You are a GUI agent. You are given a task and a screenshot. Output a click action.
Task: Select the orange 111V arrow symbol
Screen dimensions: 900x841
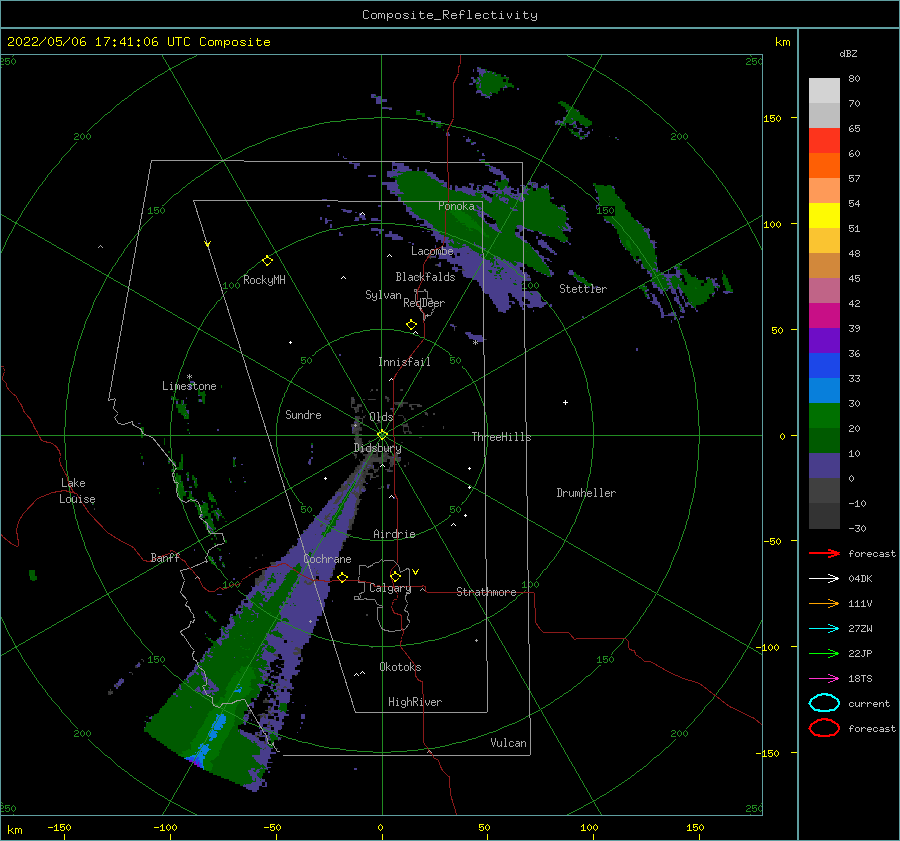tap(824, 603)
